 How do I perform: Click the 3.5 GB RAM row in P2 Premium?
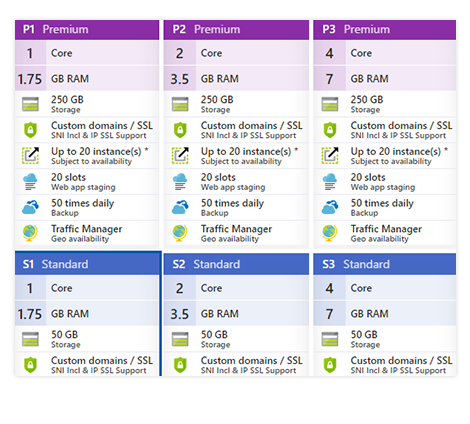236,79
